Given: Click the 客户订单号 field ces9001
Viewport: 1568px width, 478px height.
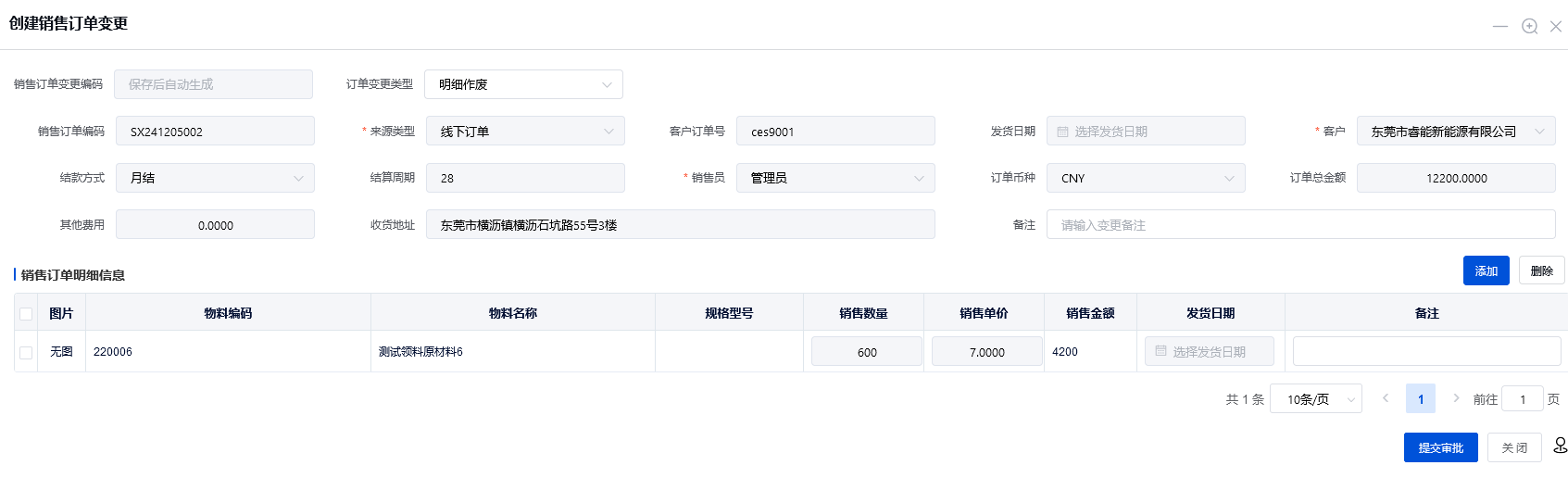Looking at the screenshot, I should point(835,131).
